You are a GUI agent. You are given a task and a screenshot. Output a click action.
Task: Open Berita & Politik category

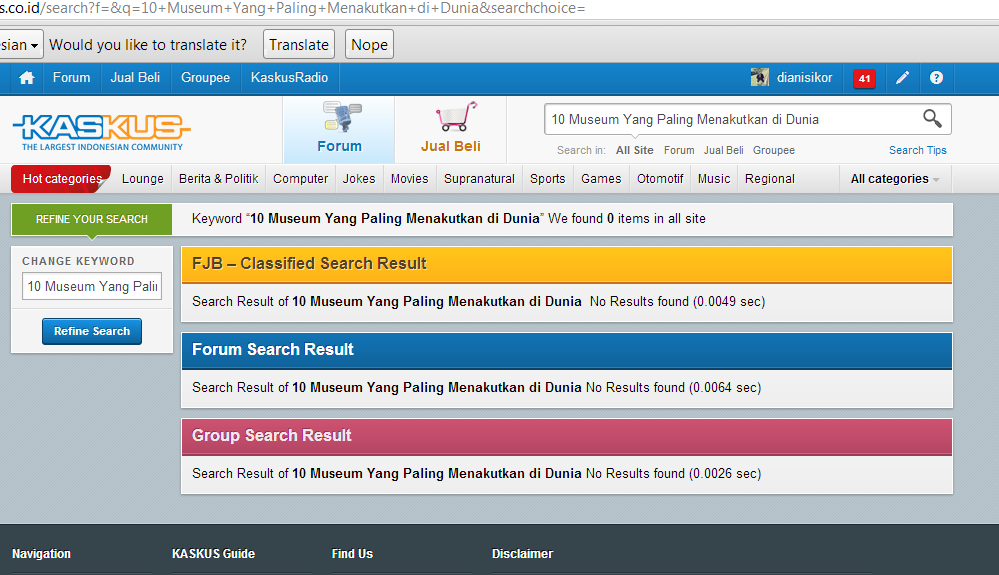[x=219, y=179]
